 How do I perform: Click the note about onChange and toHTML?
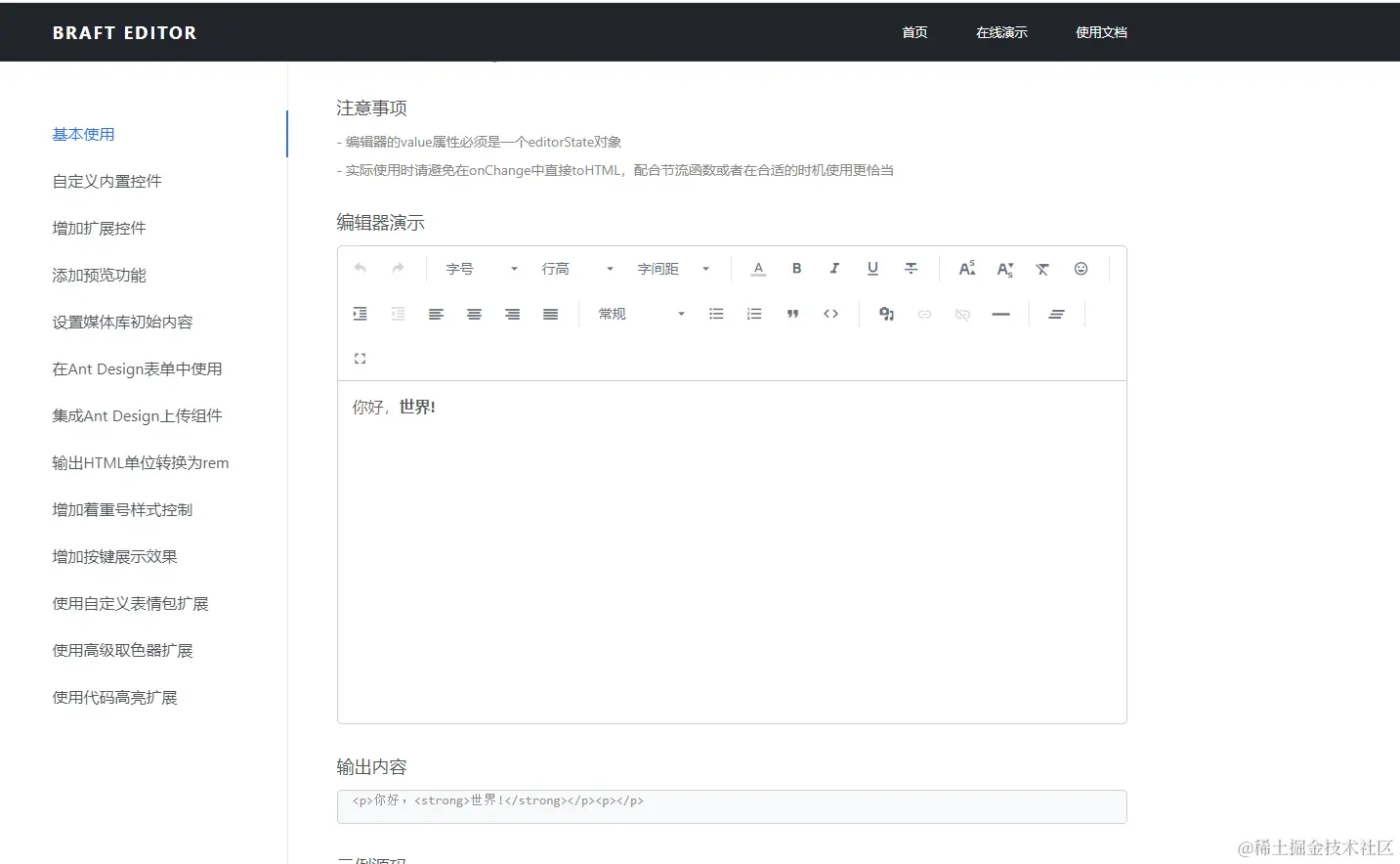pyautogui.click(x=615, y=170)
